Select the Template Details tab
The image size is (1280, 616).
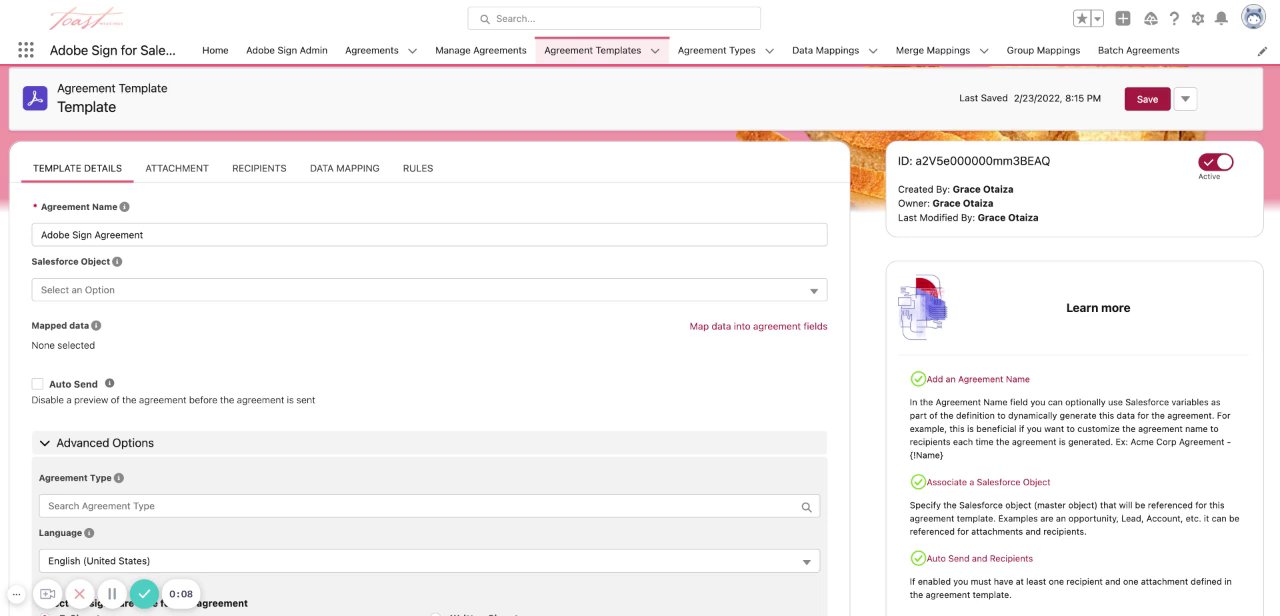tap(77, 168)
